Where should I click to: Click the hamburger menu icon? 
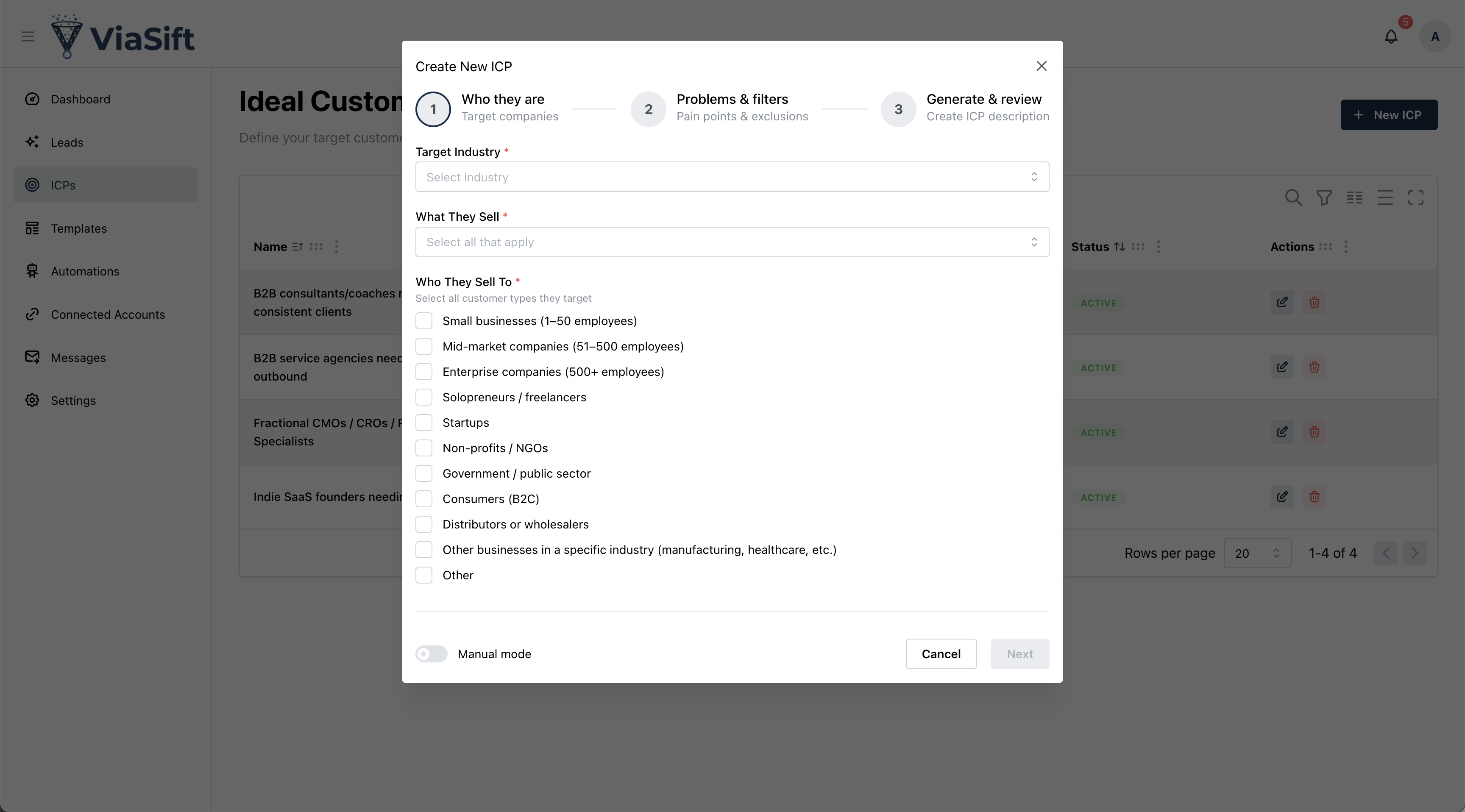(28, 37)
